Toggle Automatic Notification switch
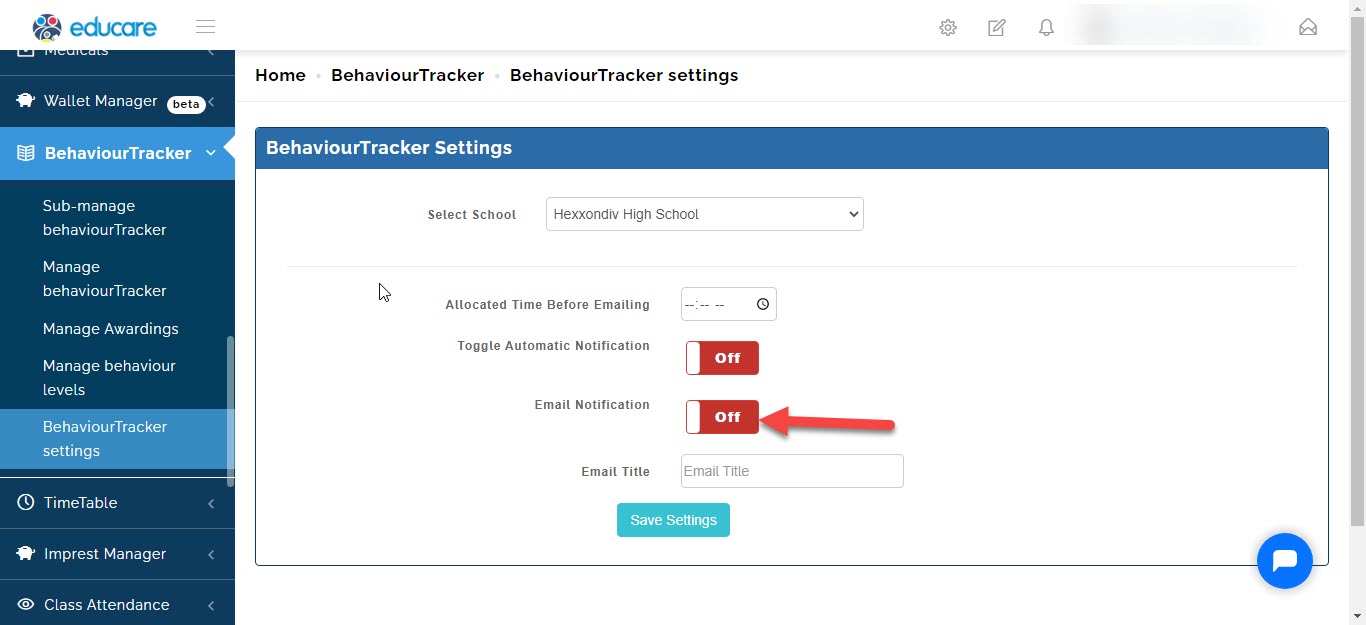Screen dimensions: 1366x625 tap(722, 358)
